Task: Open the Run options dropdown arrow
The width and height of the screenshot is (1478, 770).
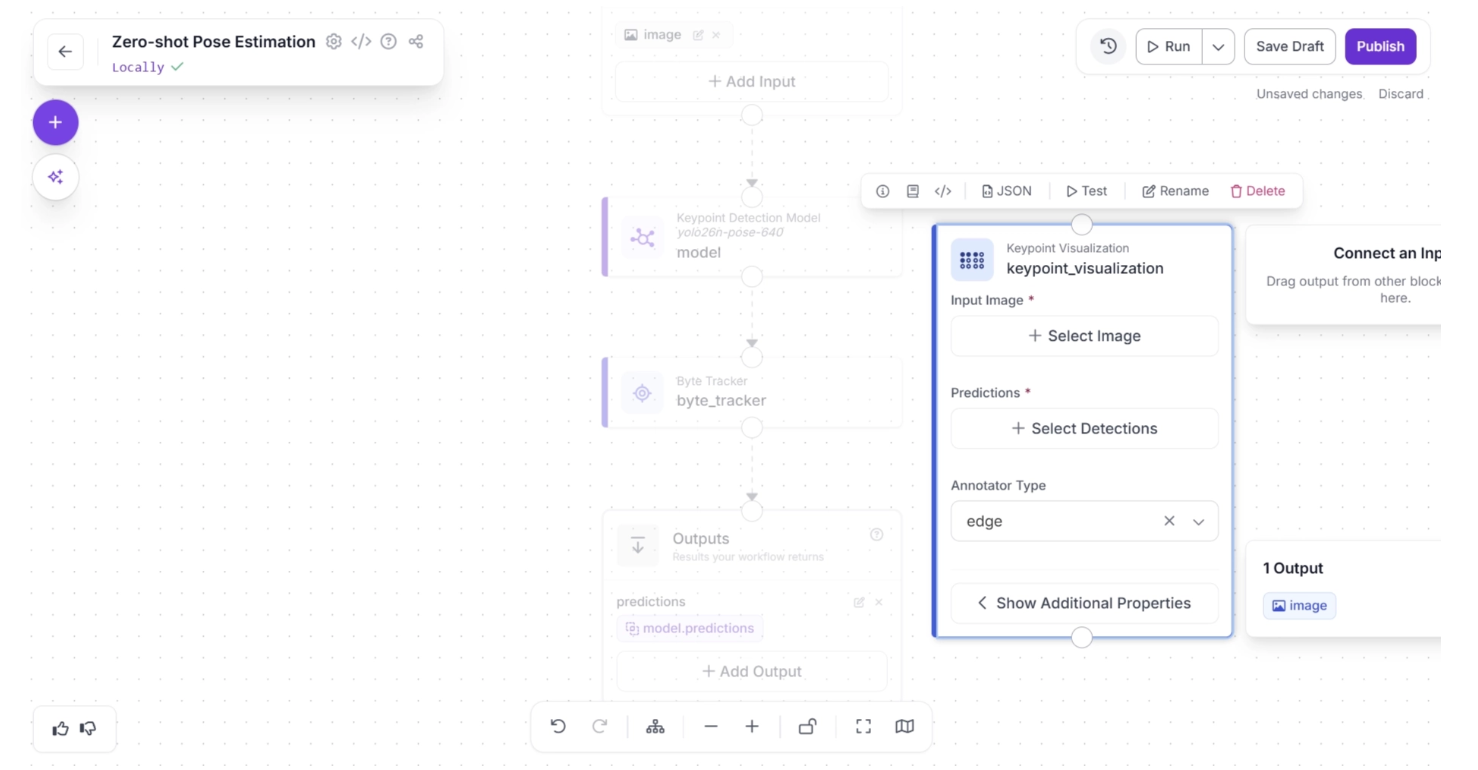Action: [1218, 47]
